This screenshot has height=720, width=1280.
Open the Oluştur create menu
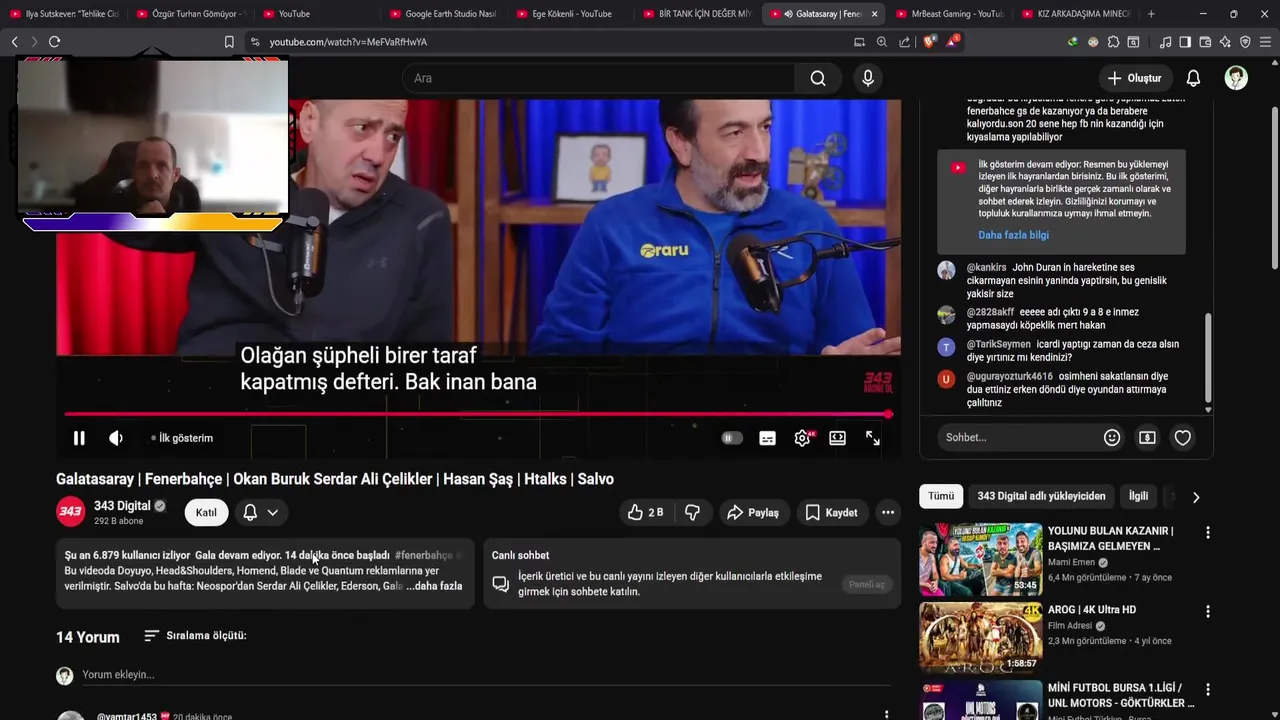point(1135,78)
